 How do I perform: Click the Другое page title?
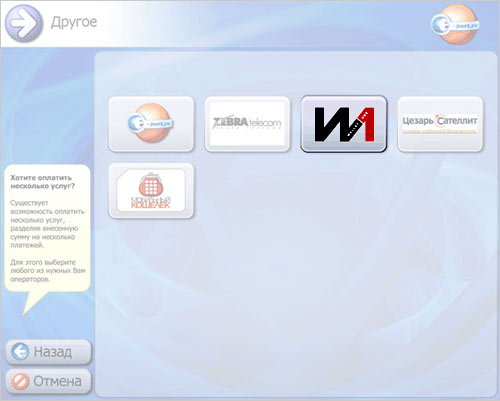(74, 22)
